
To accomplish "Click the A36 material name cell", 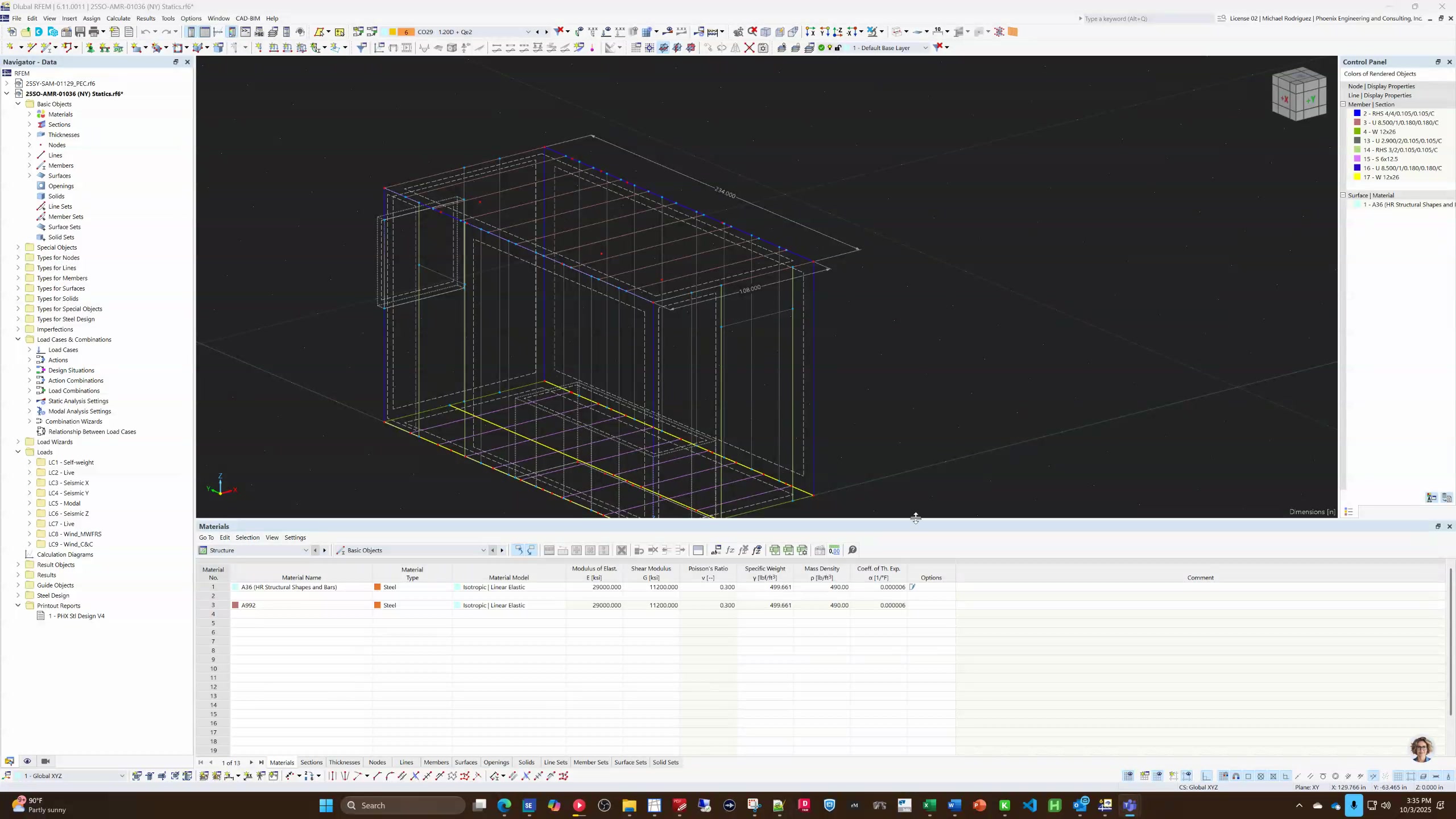I will 301,587.
